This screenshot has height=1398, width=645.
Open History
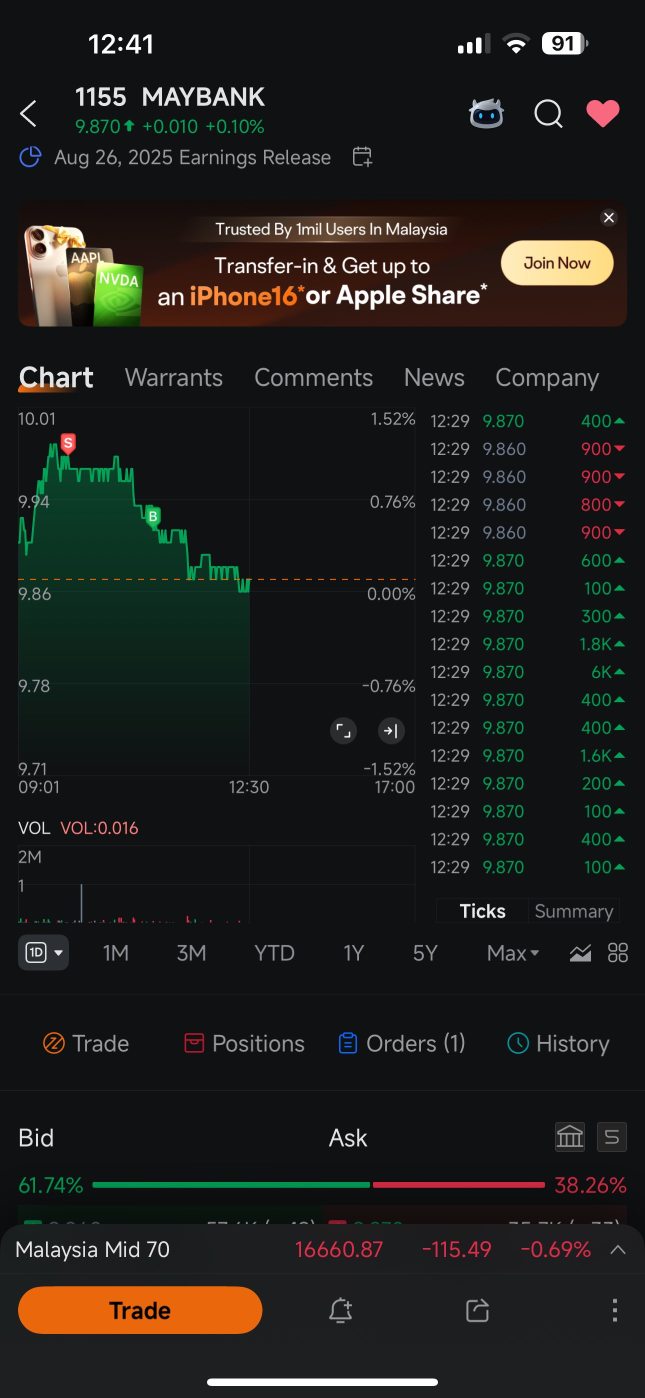[558, 1043]
